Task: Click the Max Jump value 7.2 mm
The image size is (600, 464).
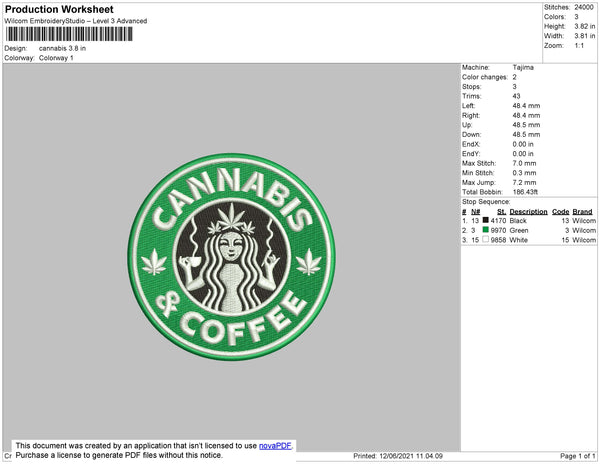Action: point(524,182)
